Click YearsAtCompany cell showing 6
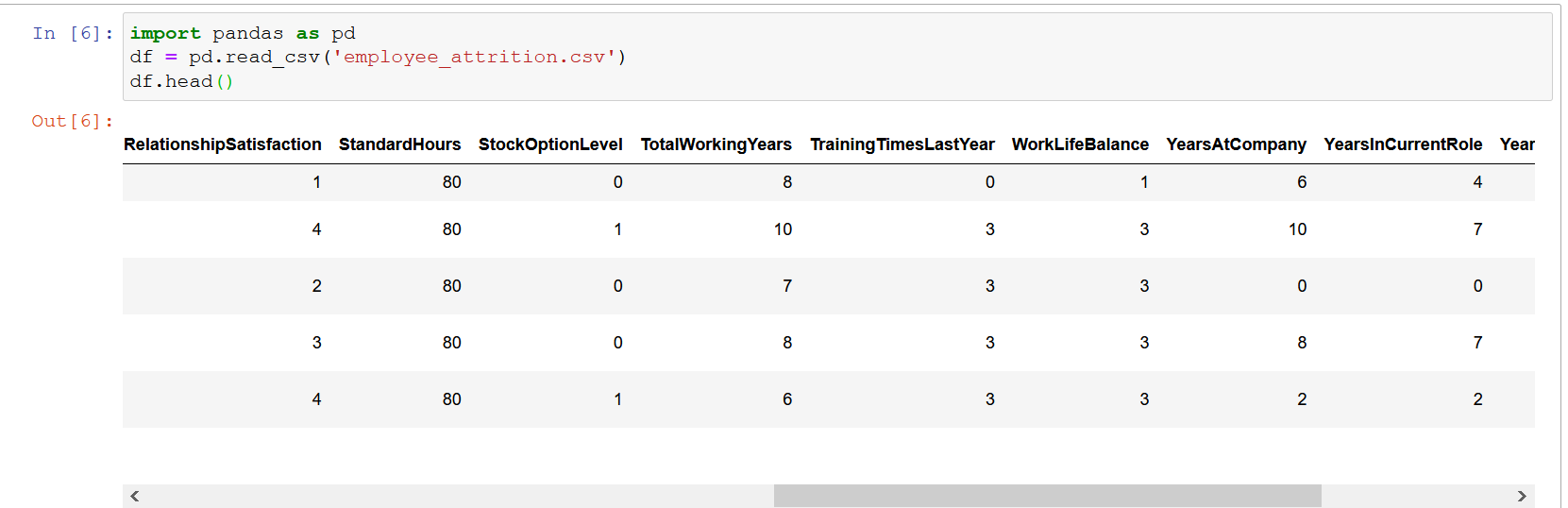This screenshot has width=1568, height=508. tap(1302, 182)
